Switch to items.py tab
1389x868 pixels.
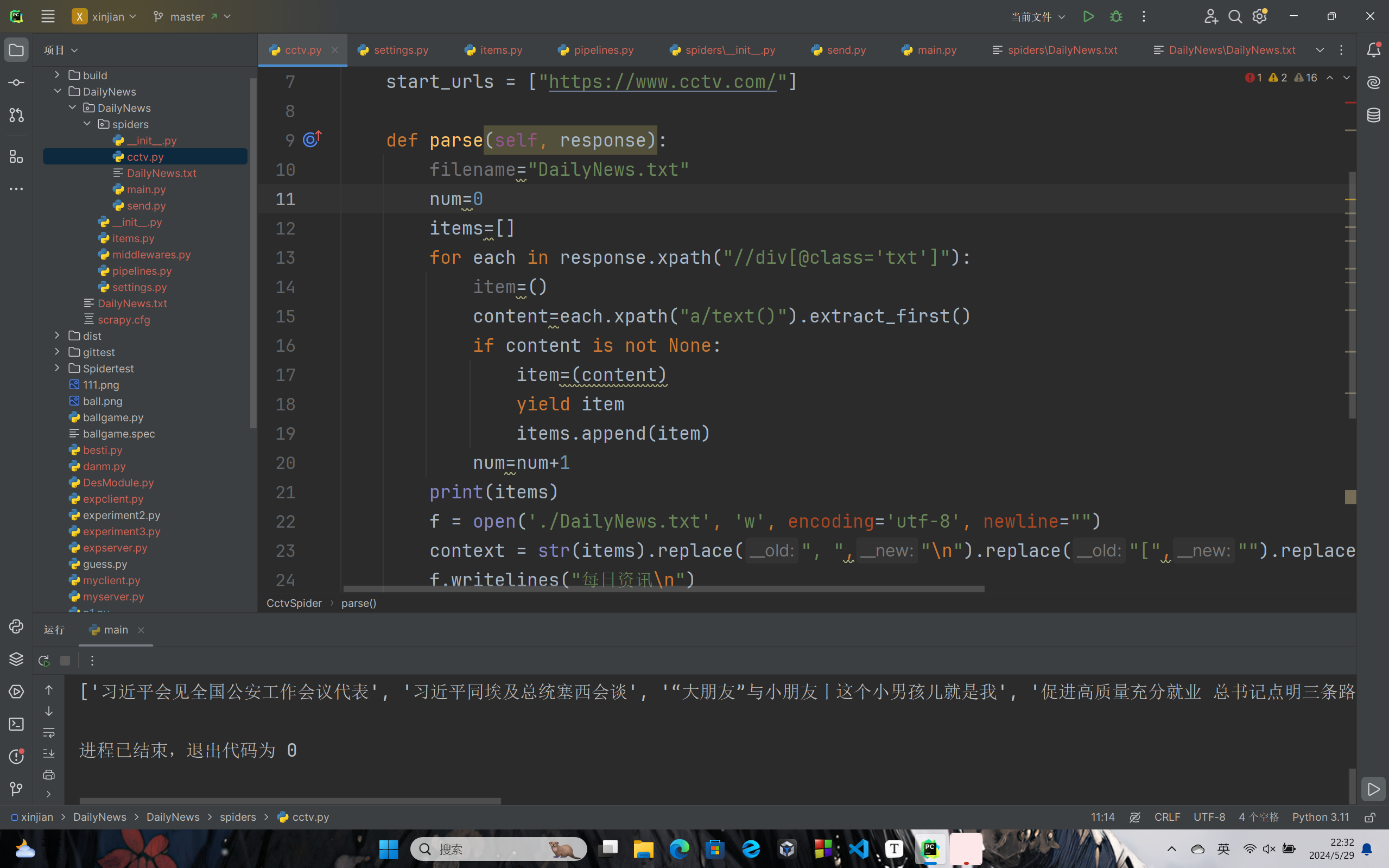click(494, 50)
